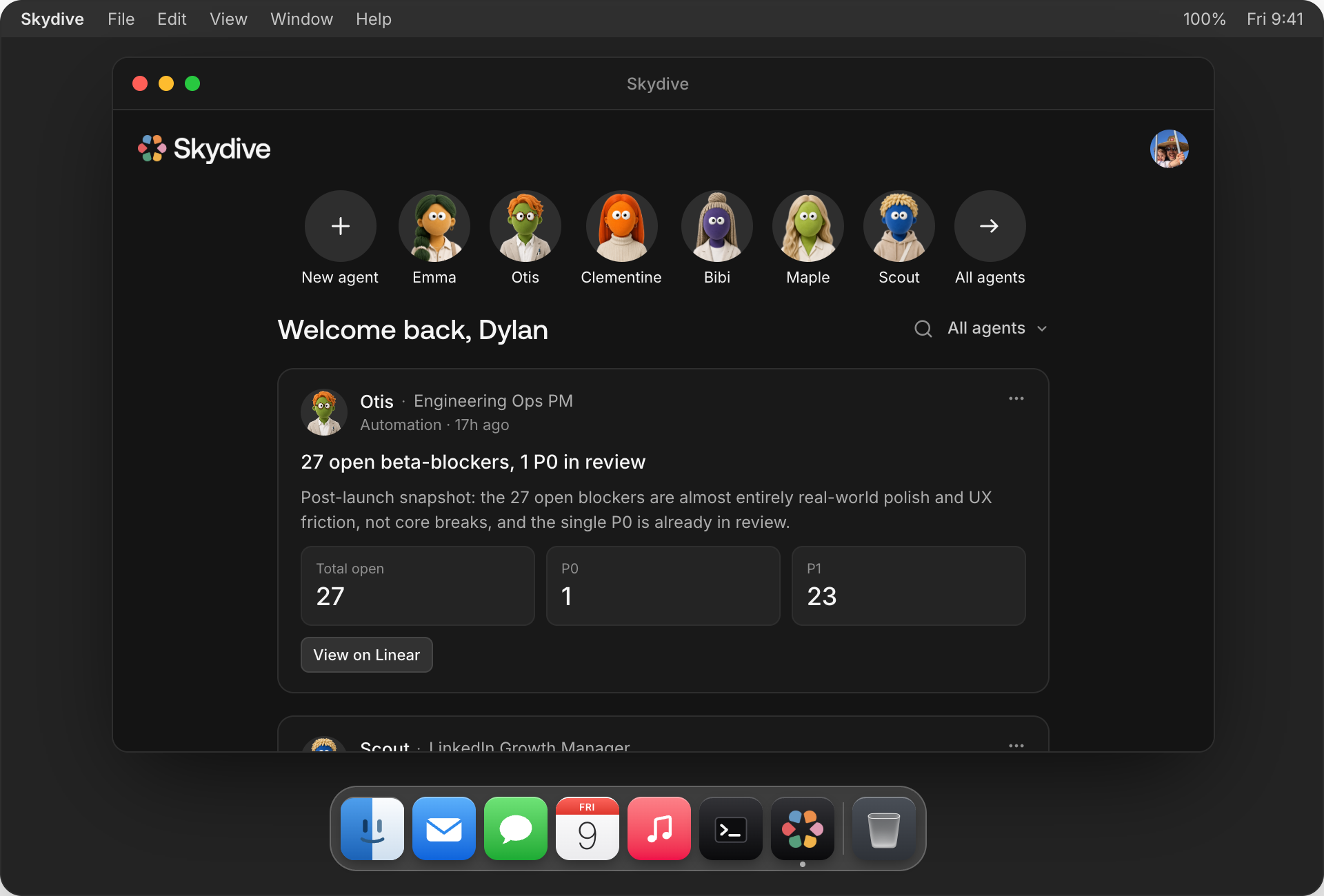
Task: Click the Automation · 17h ago text
Action: coord(434,425)
